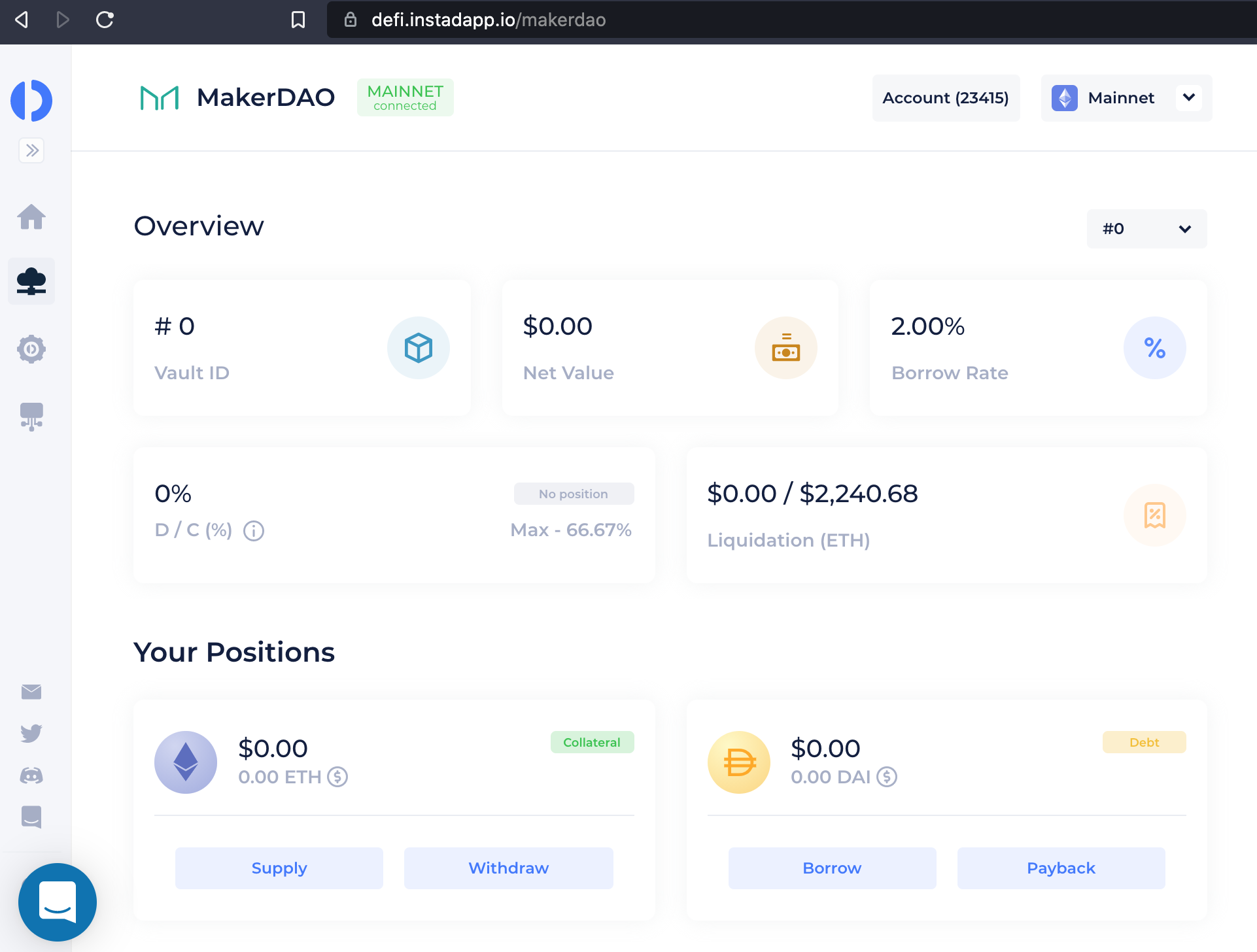The height and width of the screenshot is (952, 1257).
Task: Toggle ETH amount dollar-sign display
Action: point(337,777)
